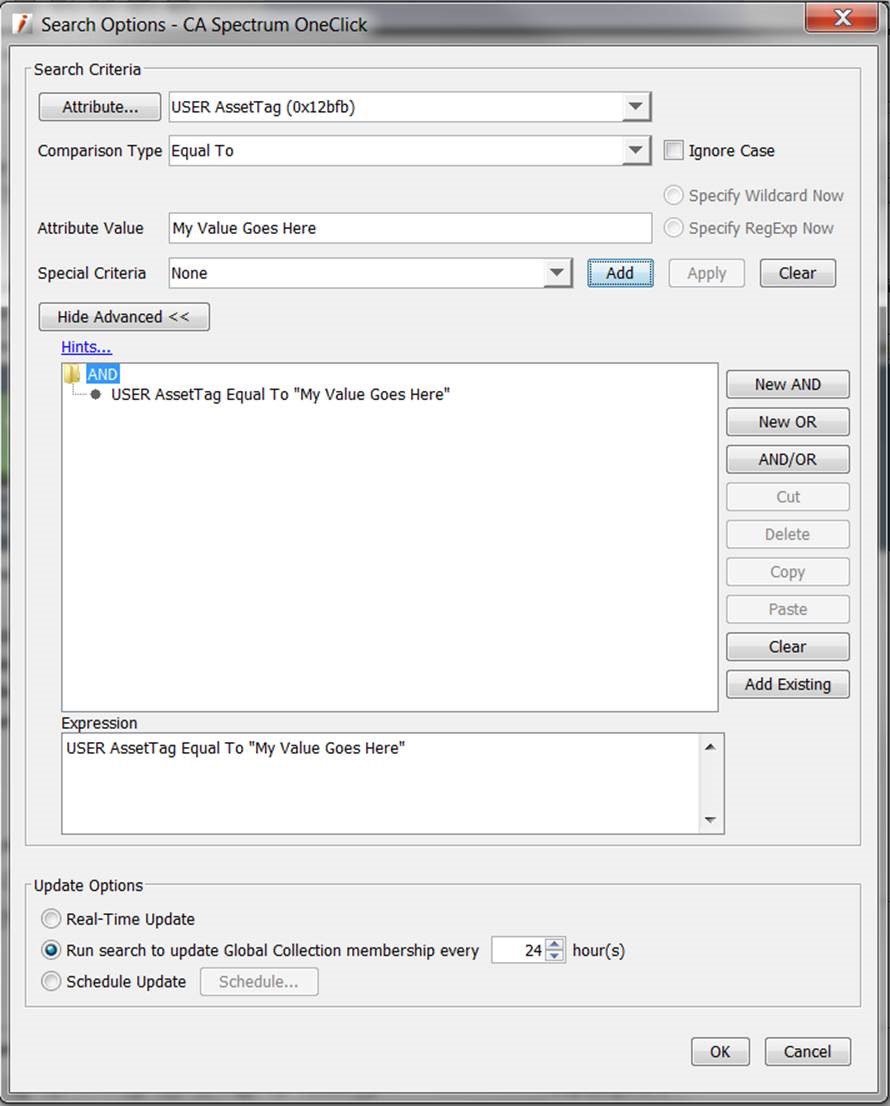890x1106 pixels.
Task: Confirm the dialog with OK
Action: click(x=720, y=1052)
